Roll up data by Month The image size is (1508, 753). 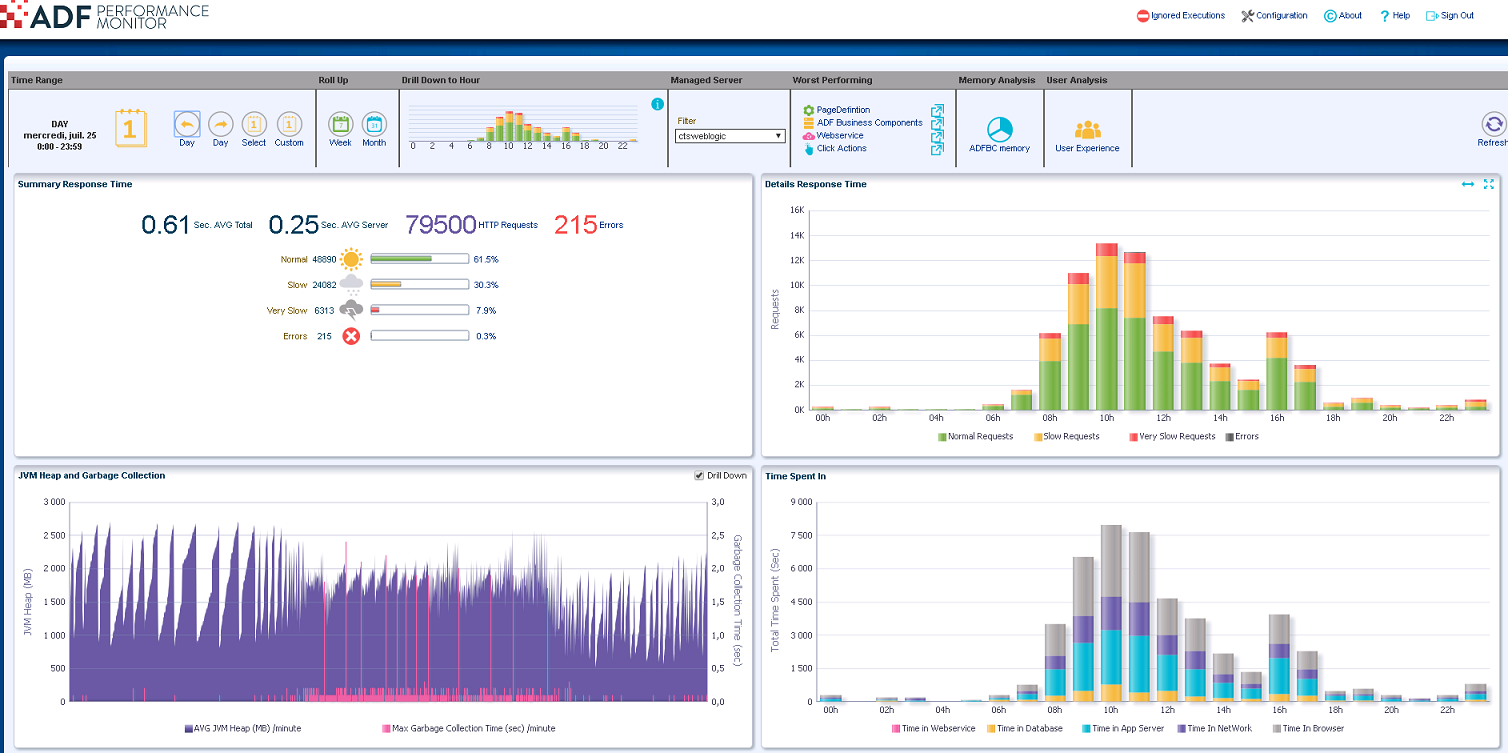click(374, 124)
